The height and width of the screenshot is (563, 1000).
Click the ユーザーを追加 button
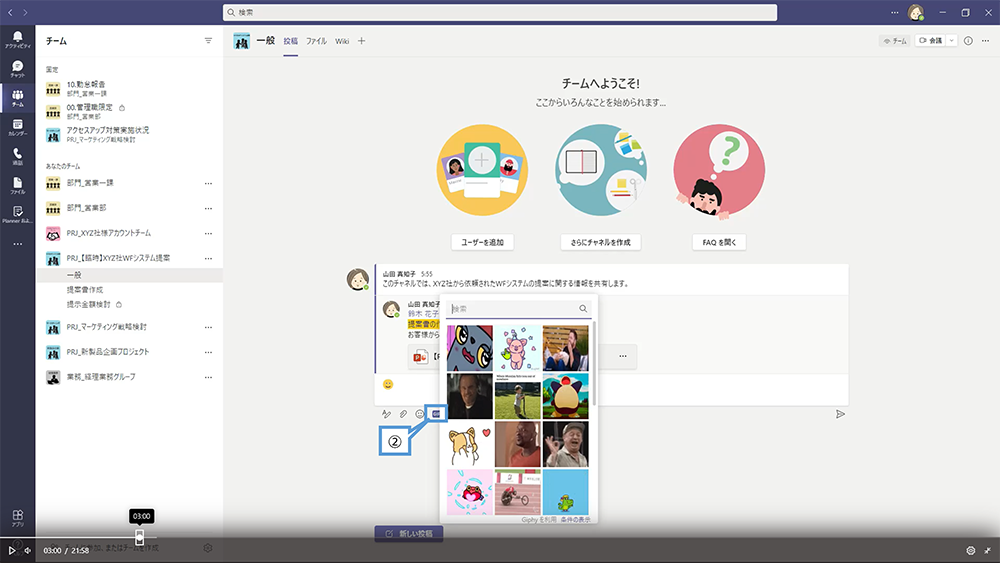click(x=482, y=242)
